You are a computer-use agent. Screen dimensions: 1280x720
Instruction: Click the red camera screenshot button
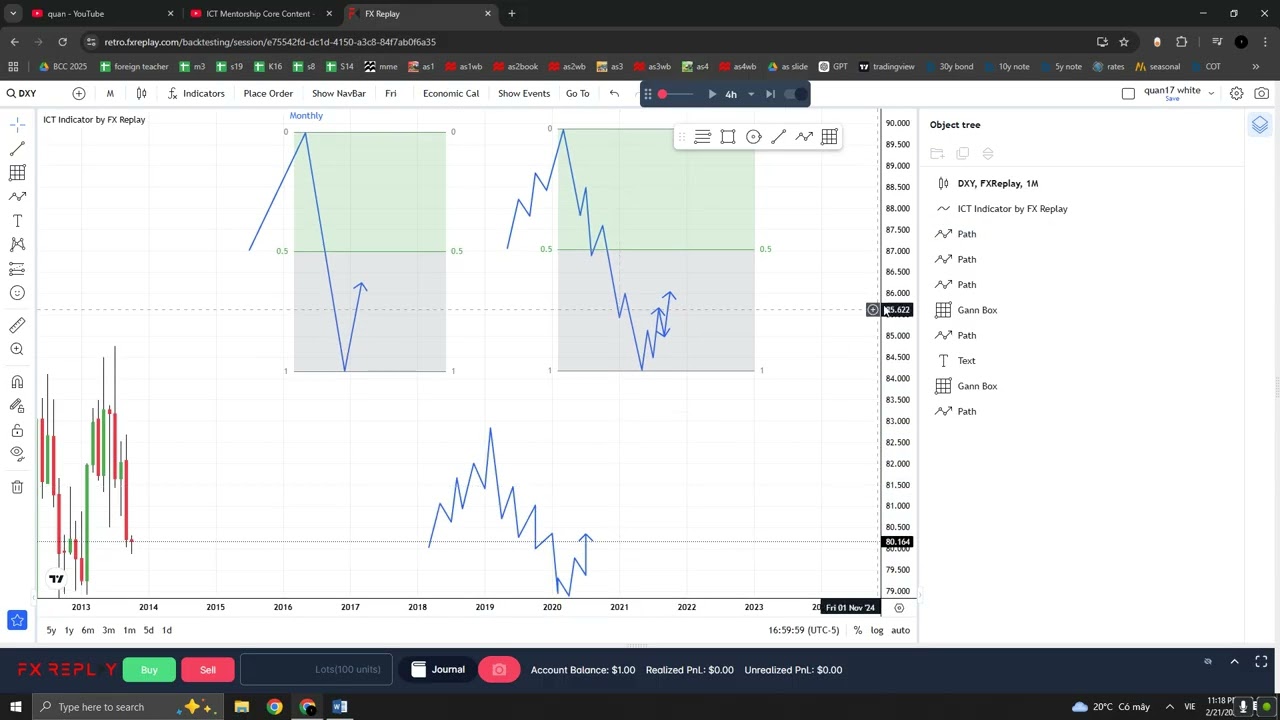point(499,670)
